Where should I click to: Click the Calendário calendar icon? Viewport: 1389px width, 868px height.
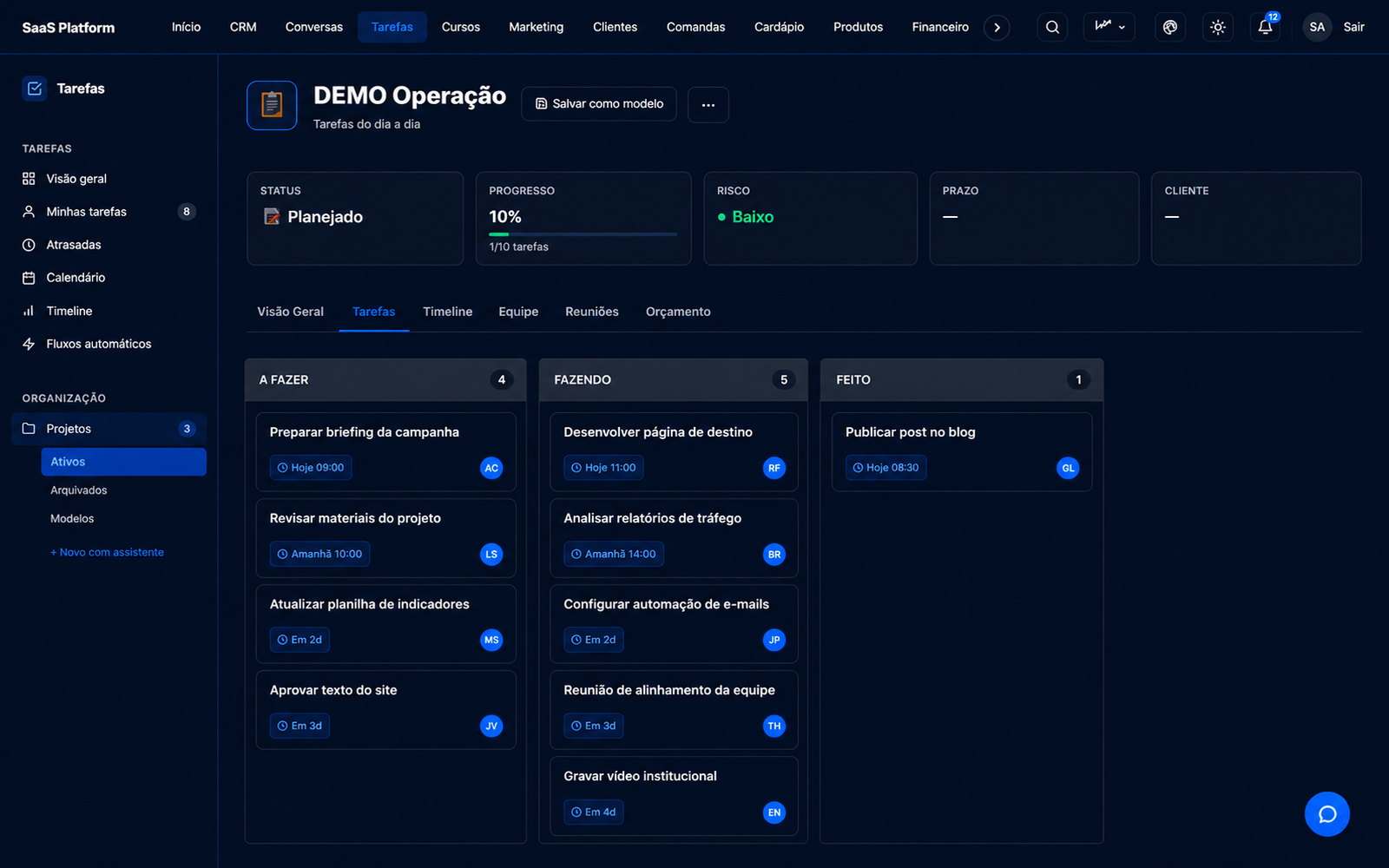(29, 278)
